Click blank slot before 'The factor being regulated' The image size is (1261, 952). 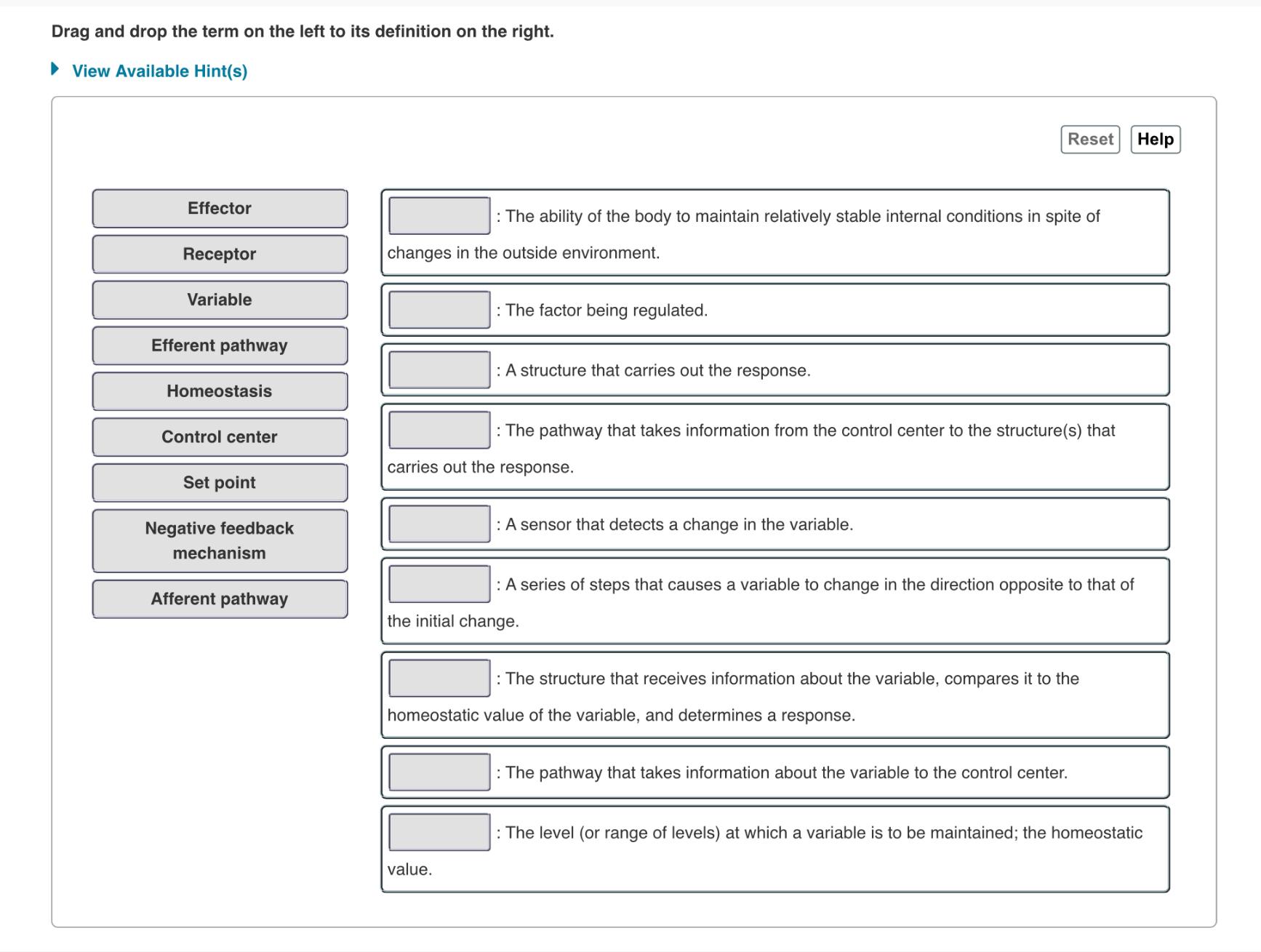(439, 310)
